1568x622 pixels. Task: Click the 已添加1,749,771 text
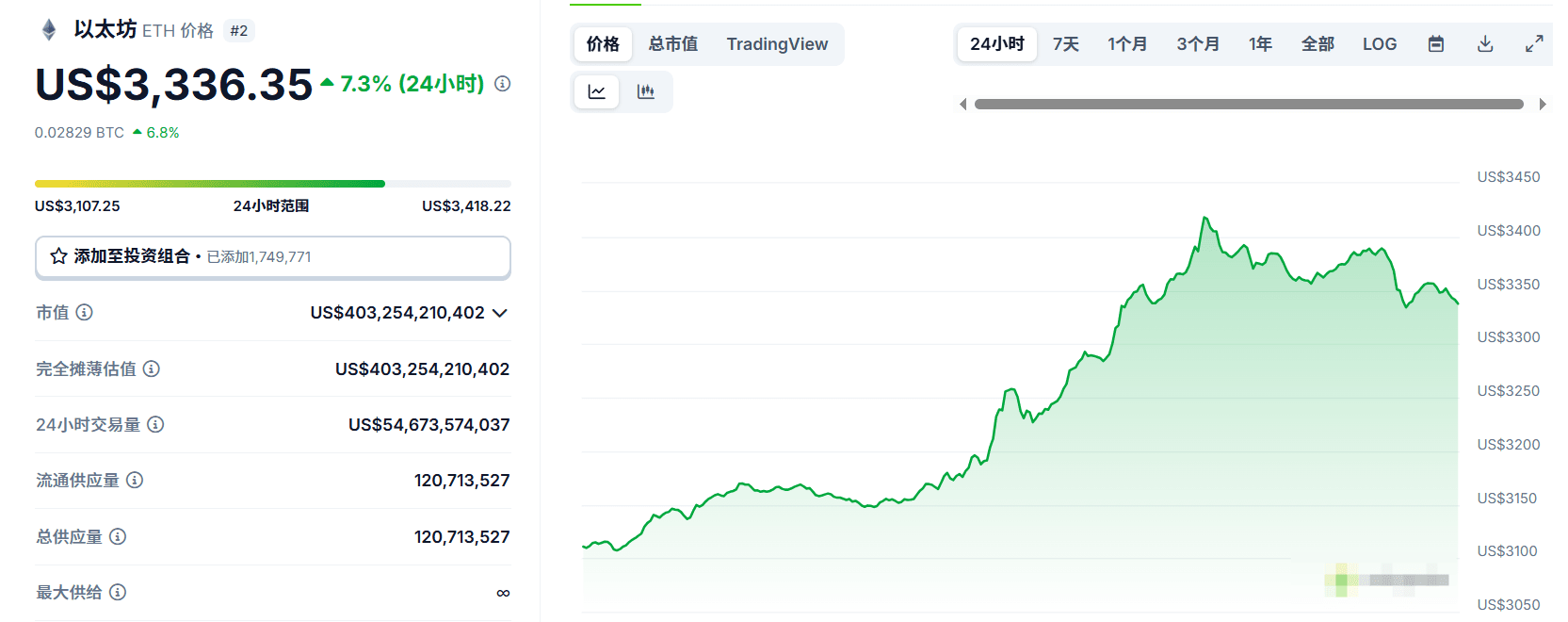[259, 257]
